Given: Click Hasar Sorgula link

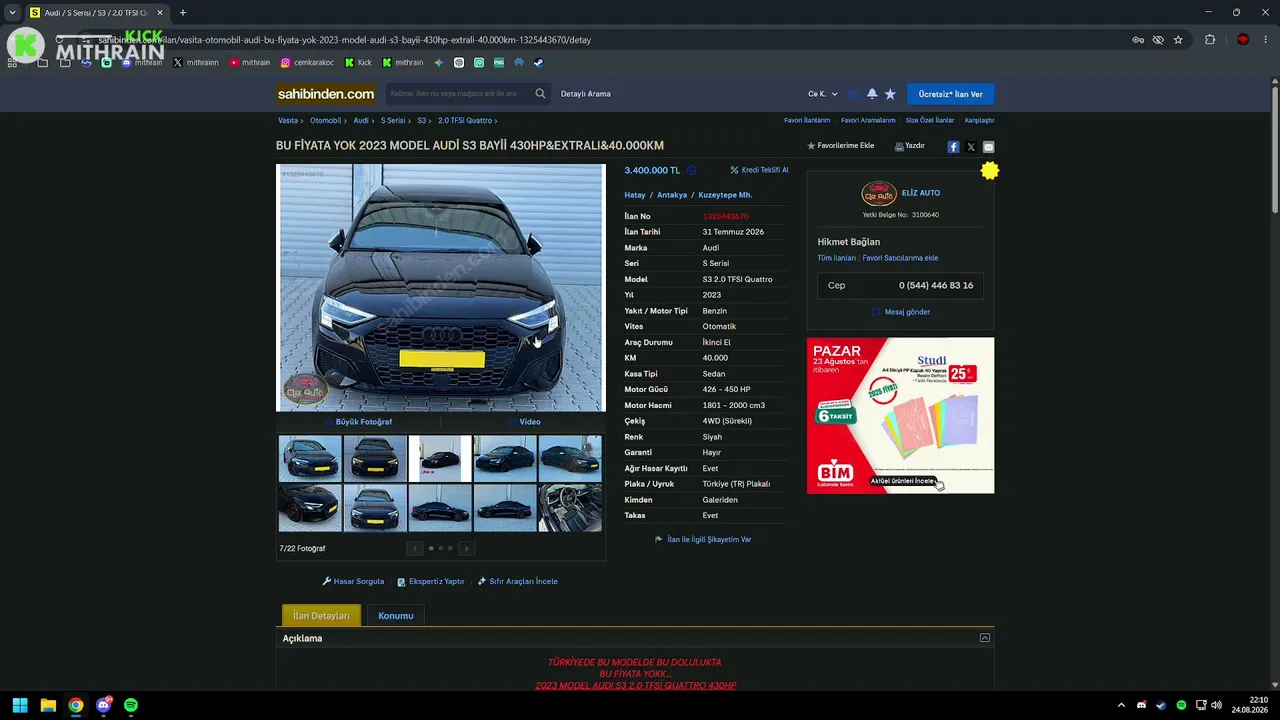Looking at the screenshot, I should (x=353, y=581).
